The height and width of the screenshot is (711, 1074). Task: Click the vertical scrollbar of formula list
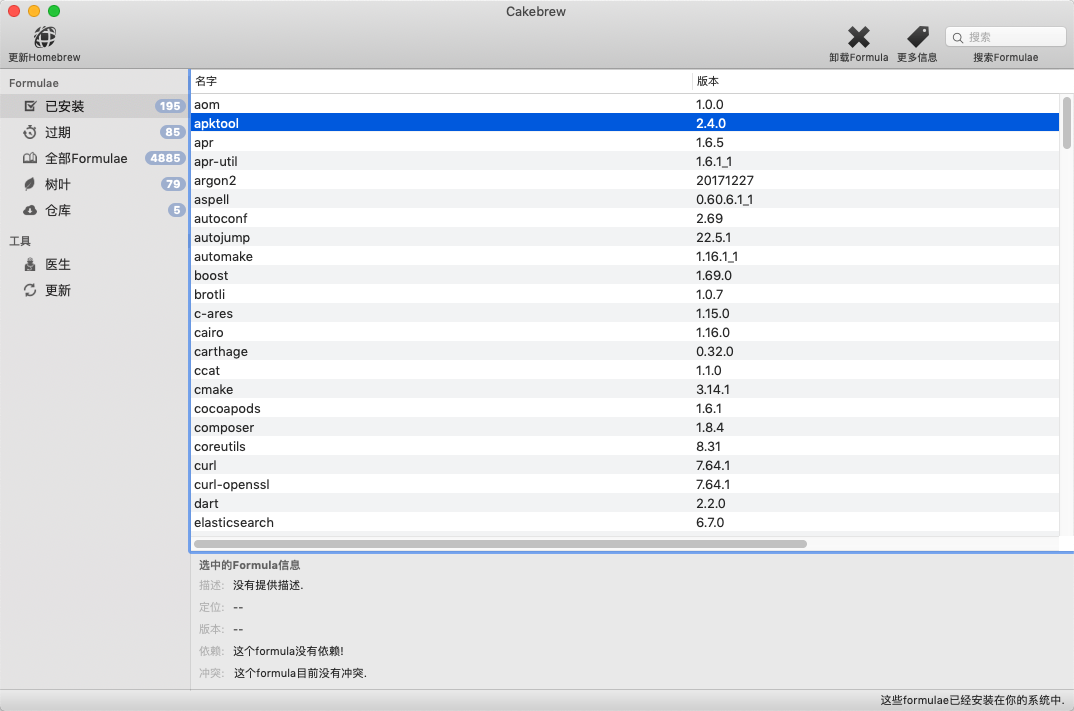[1066, 123]
